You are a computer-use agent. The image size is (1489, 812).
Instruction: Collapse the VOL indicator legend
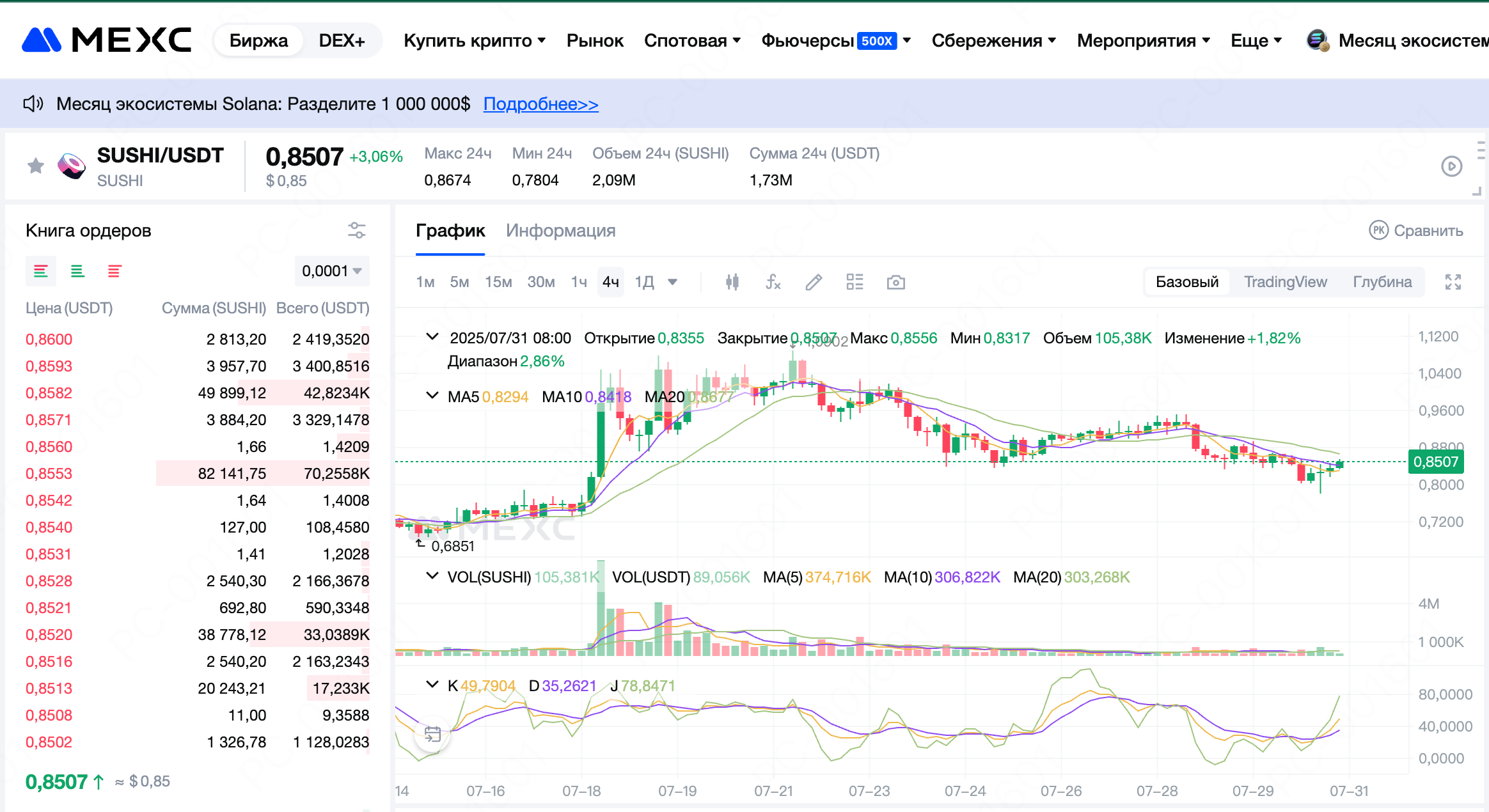pyautogui.click(x=432, y=576)
